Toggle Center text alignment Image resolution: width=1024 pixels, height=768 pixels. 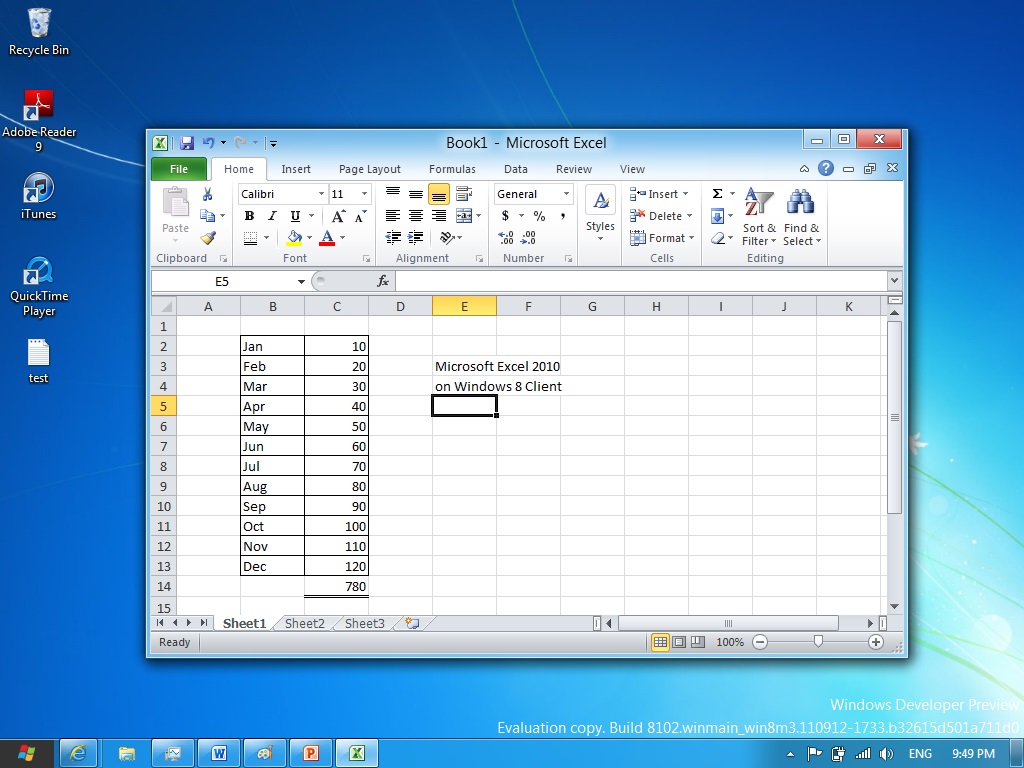point(415,216)
